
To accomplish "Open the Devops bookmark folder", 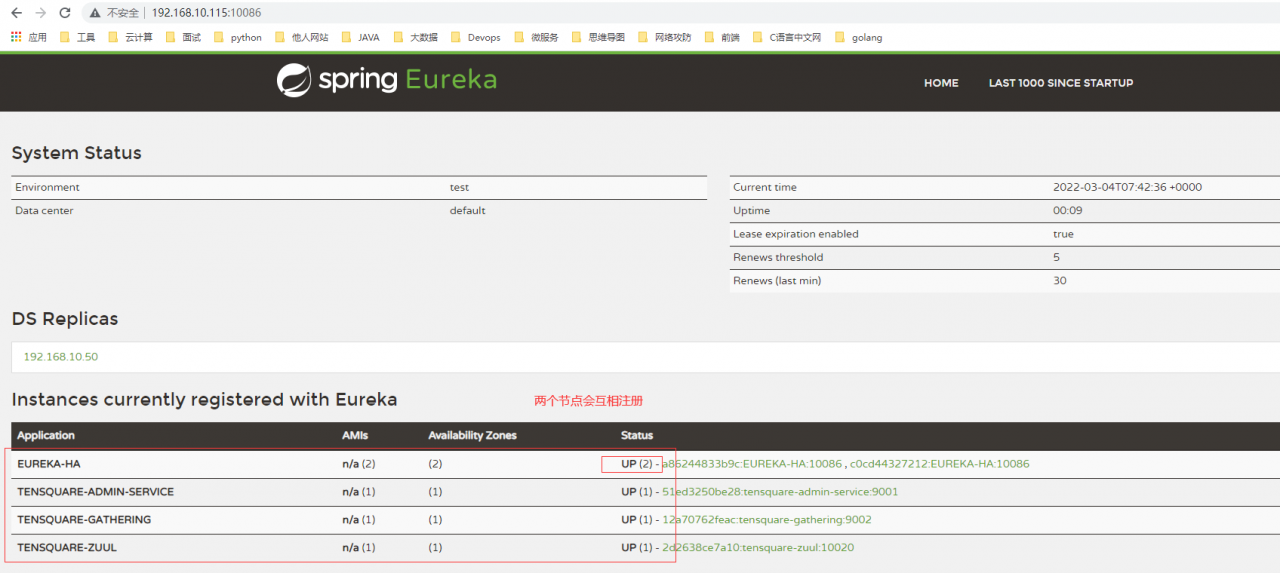I will pyautogui.click(x=475, y=37).
